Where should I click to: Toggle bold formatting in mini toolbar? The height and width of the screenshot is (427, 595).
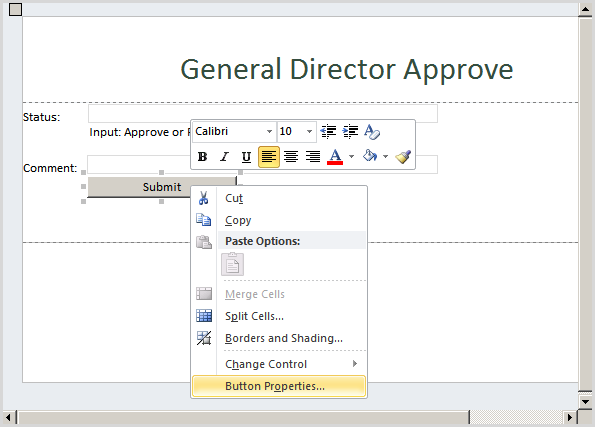point(202,156)
